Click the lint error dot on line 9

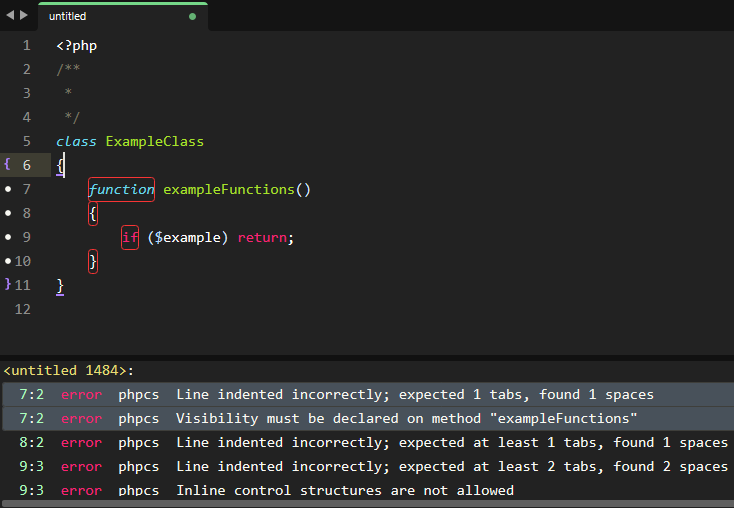[8, 237]
